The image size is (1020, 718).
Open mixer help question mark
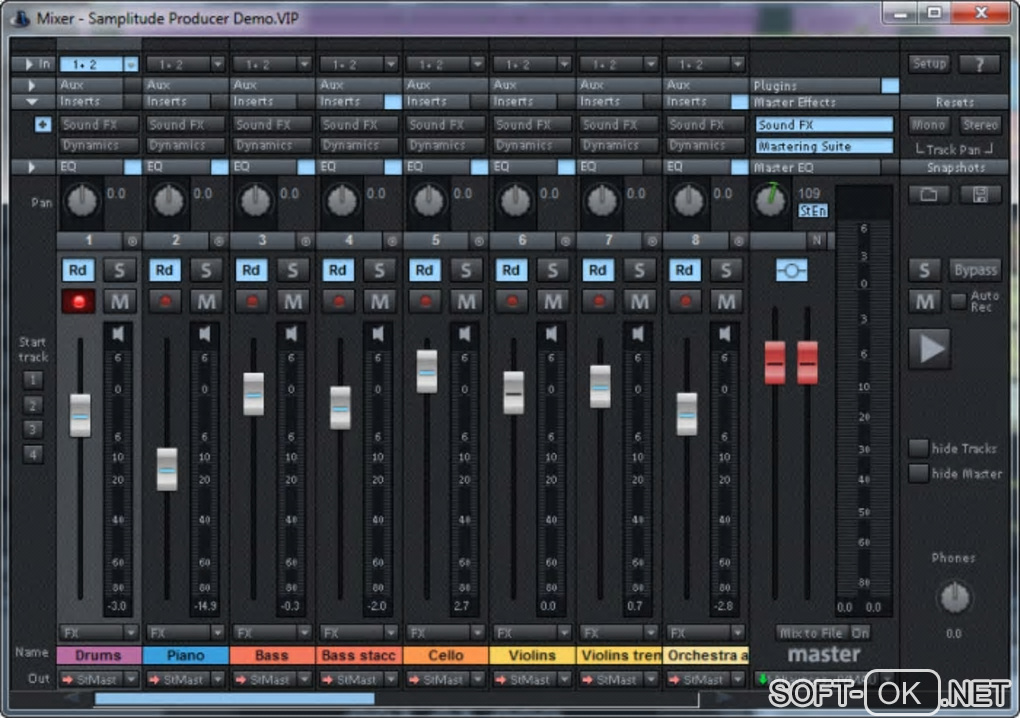point(979,64)
